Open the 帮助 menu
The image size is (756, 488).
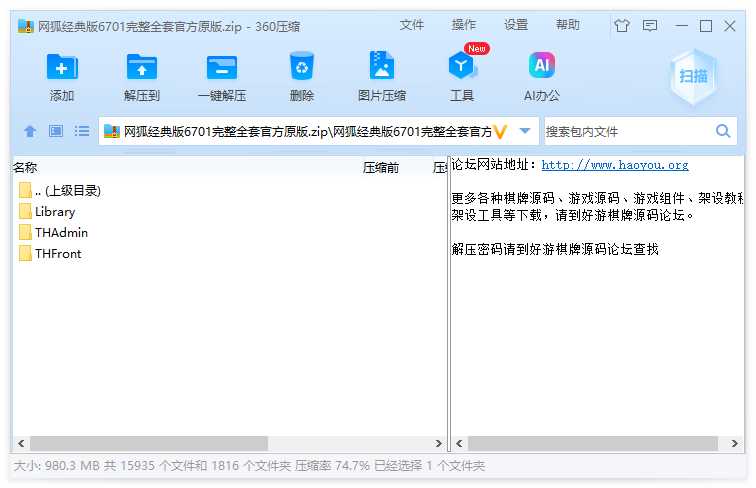coord(568,25)
